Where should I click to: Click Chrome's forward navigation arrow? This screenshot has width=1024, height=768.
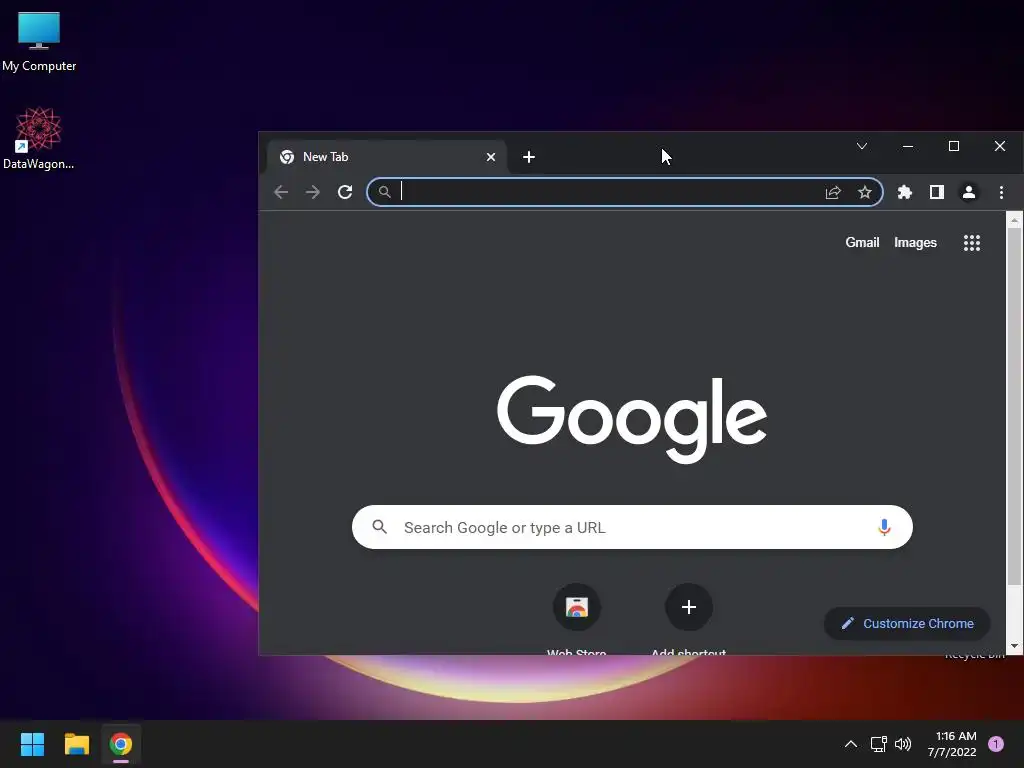click(x=313, y=192)
